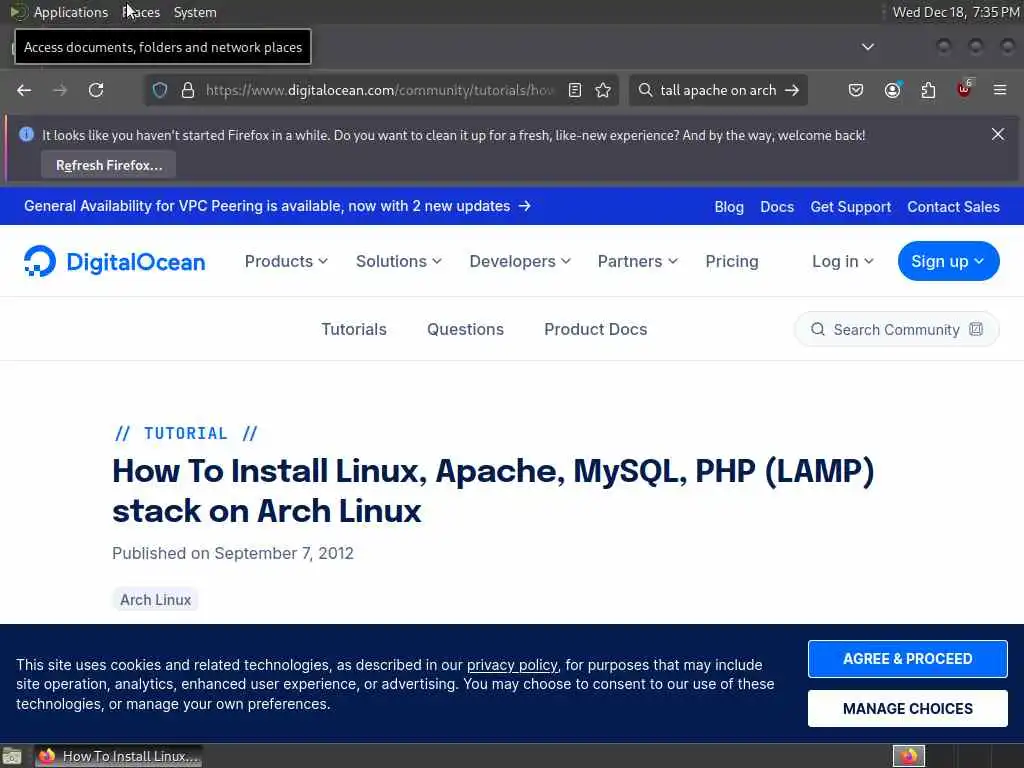Click the Refresh Firefox... button
This screenshot has width=1024, height=768.
(x=108, y=165)
